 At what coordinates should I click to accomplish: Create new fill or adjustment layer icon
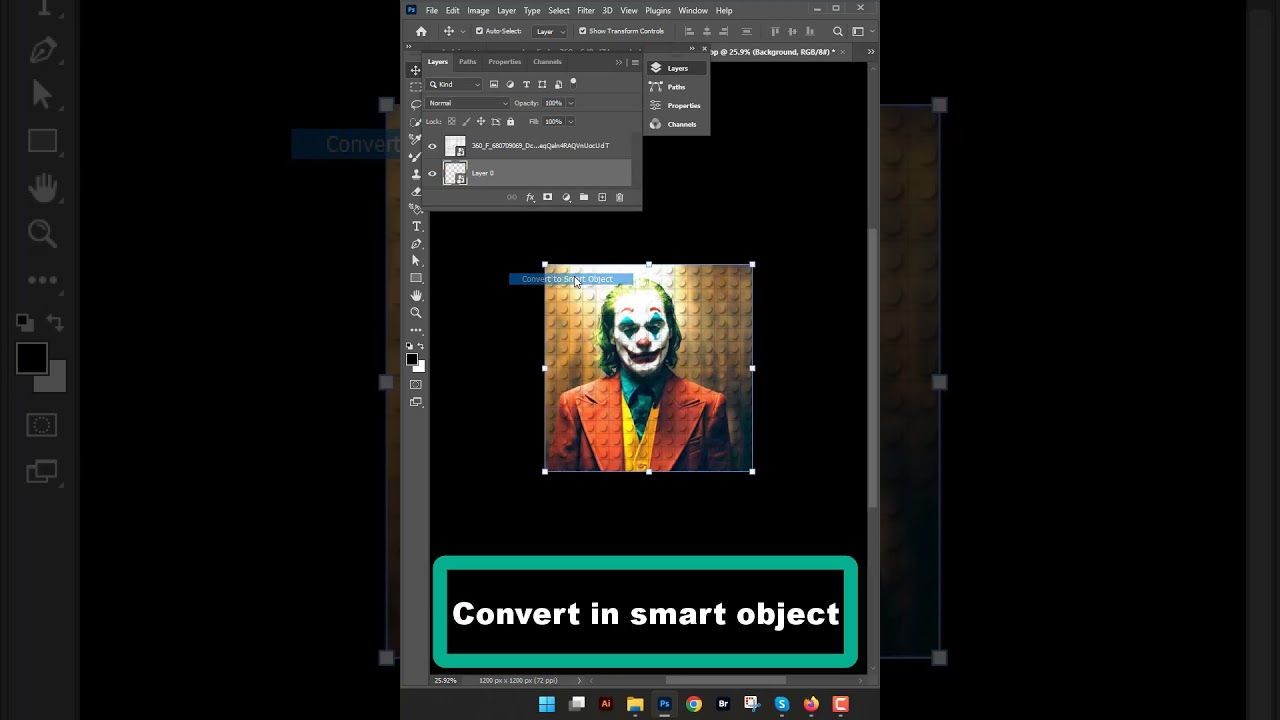566,197
